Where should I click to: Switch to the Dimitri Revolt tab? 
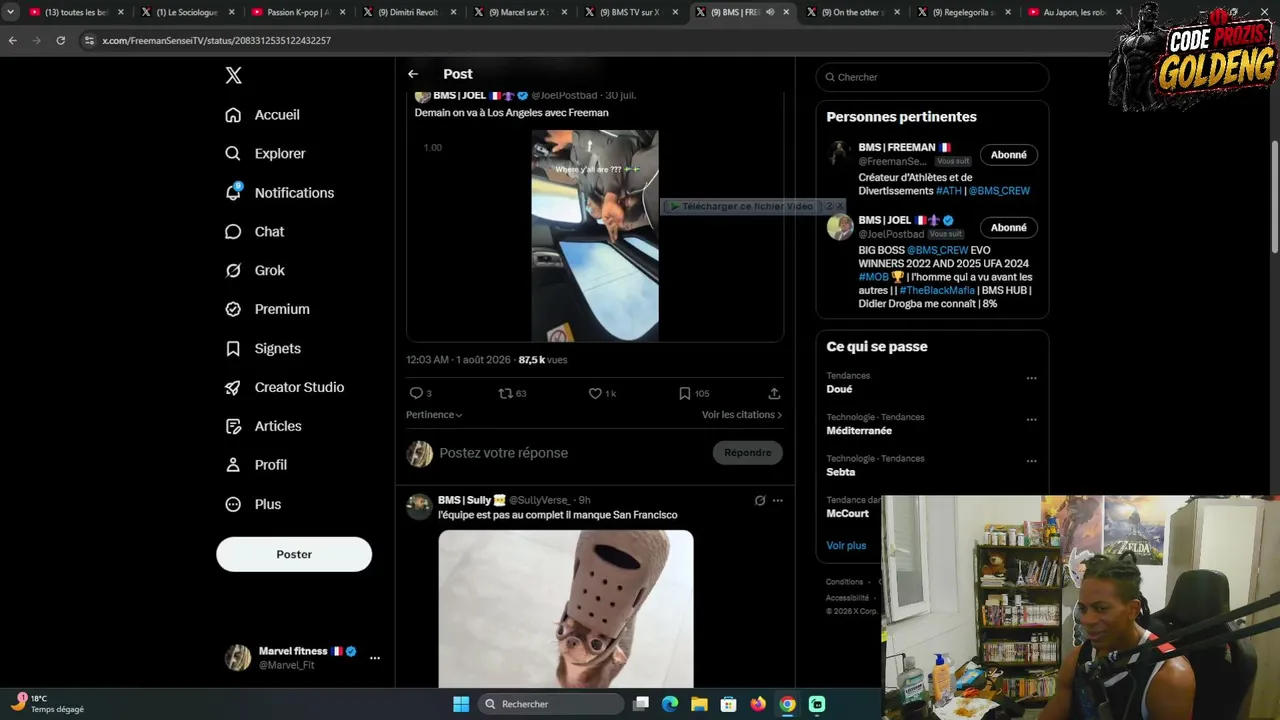(x=408, y=12)
